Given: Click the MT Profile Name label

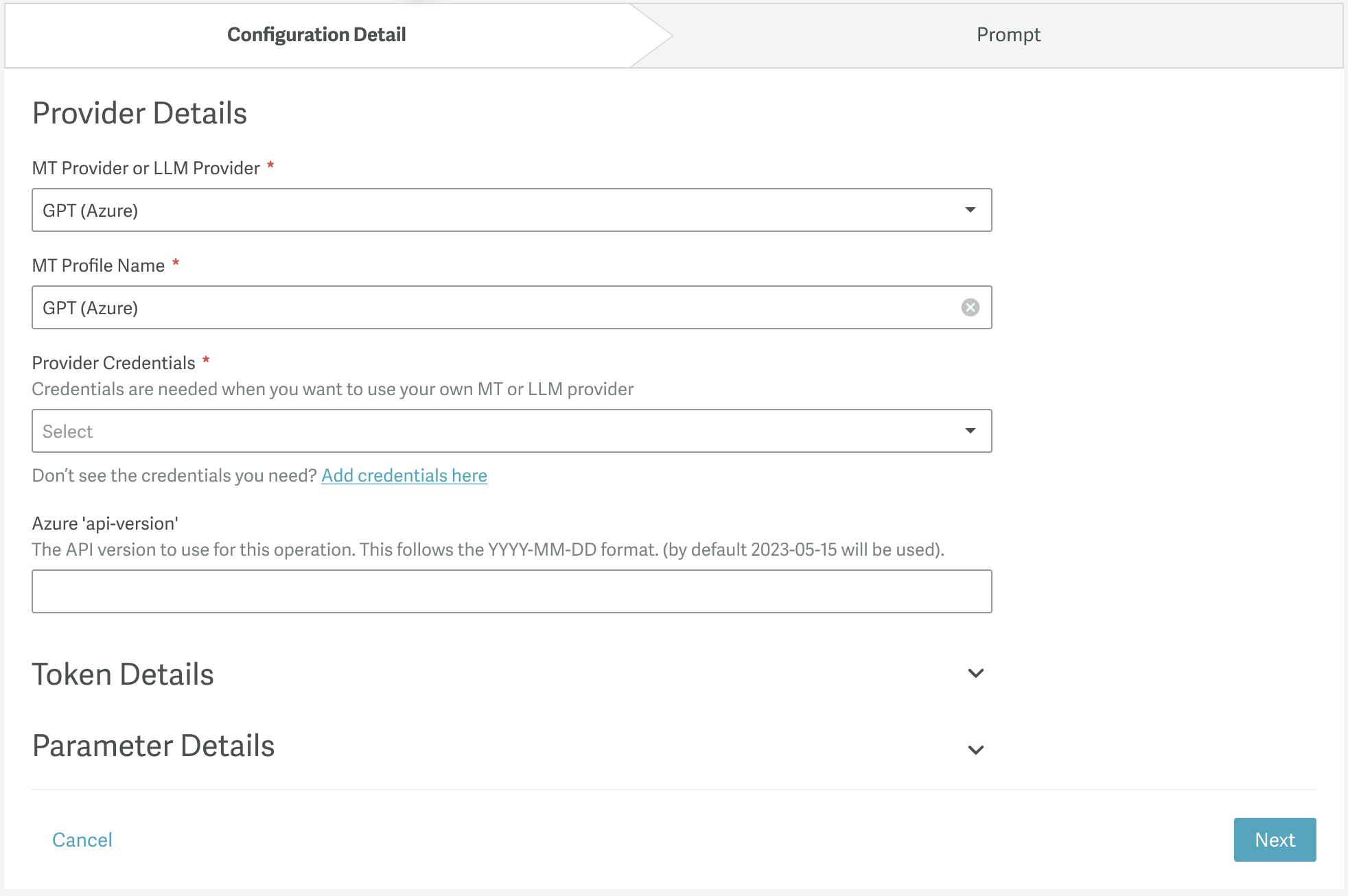Looking at the screenshot, I should (x=99, y=266).
